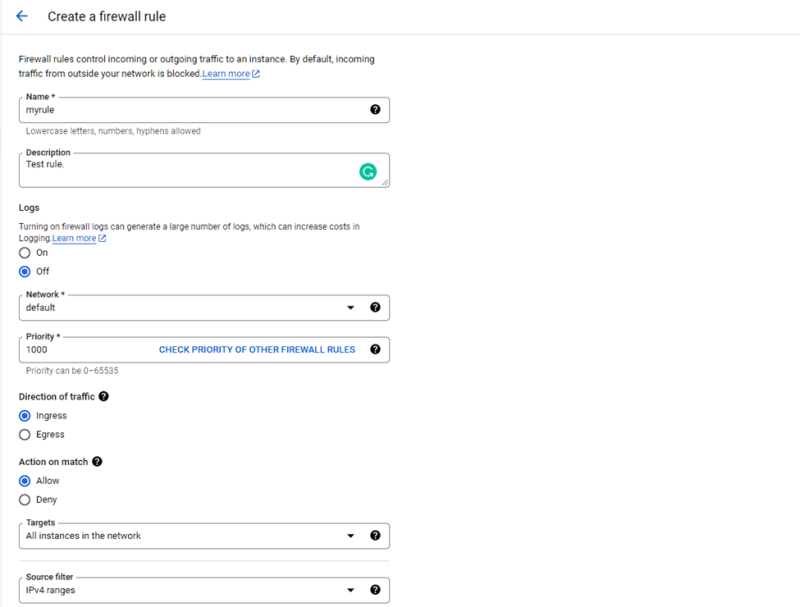Select the Off logs radio button
800x607 pixels.
click(24, 271)
